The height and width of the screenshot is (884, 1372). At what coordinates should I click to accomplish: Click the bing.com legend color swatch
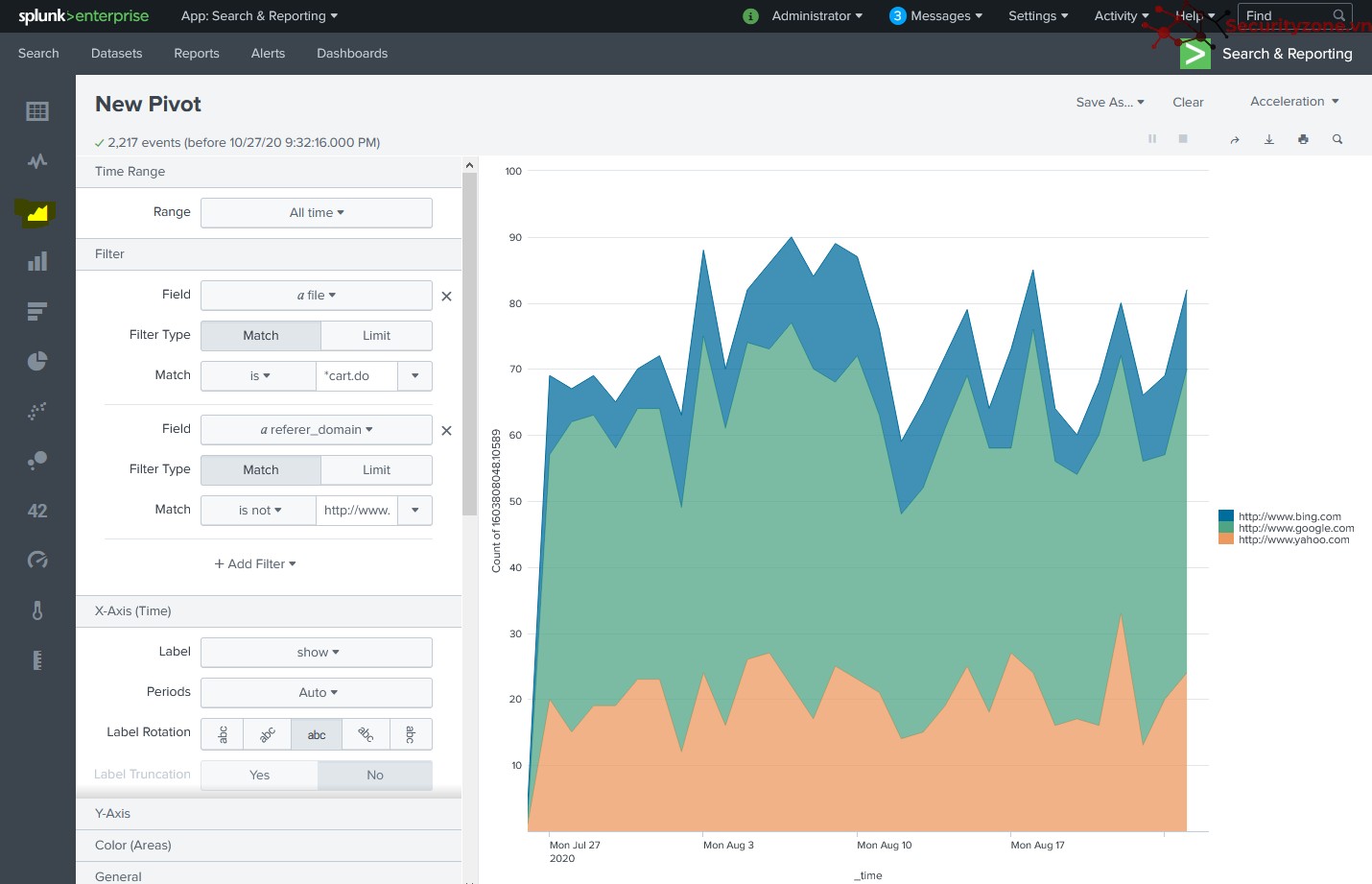point(1226,516)
